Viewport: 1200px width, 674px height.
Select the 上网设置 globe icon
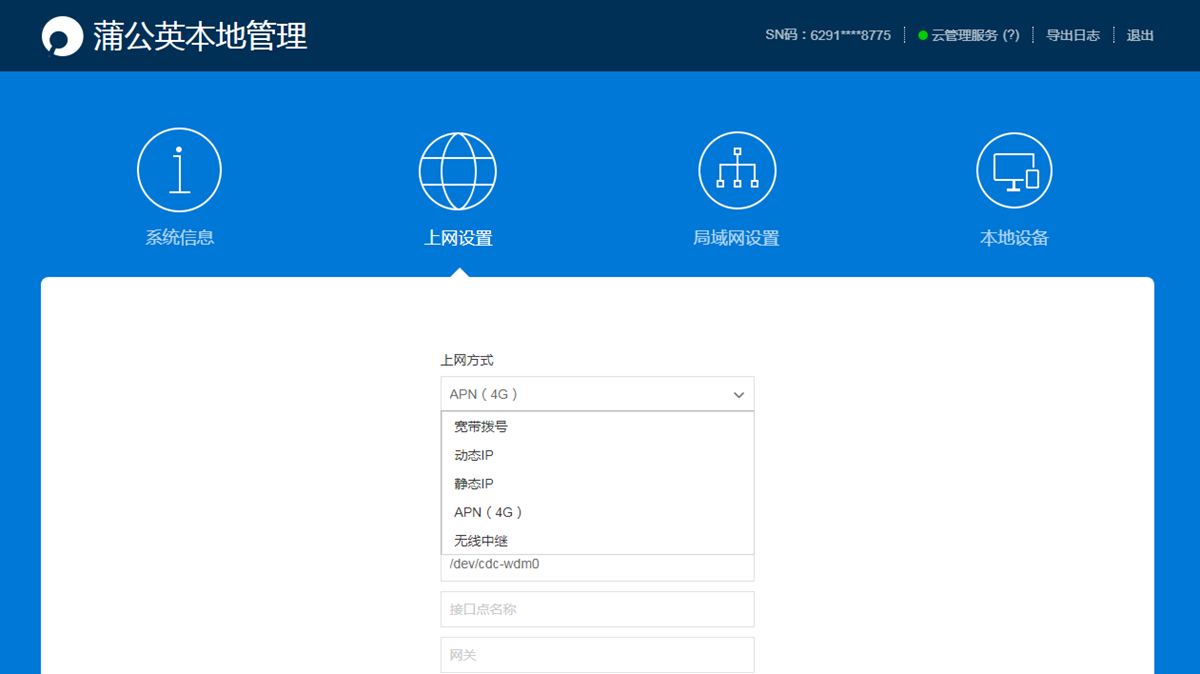pos(458,170)
